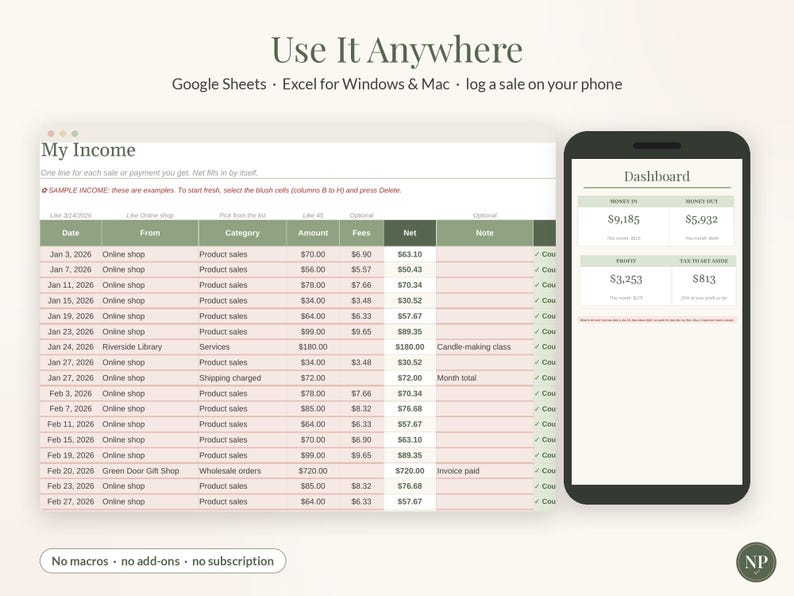Image resolution: width=794 pixels, height=596 pixels.
Task: Click amount $85.00 in Feb 7 row
Action: (313, 409)
